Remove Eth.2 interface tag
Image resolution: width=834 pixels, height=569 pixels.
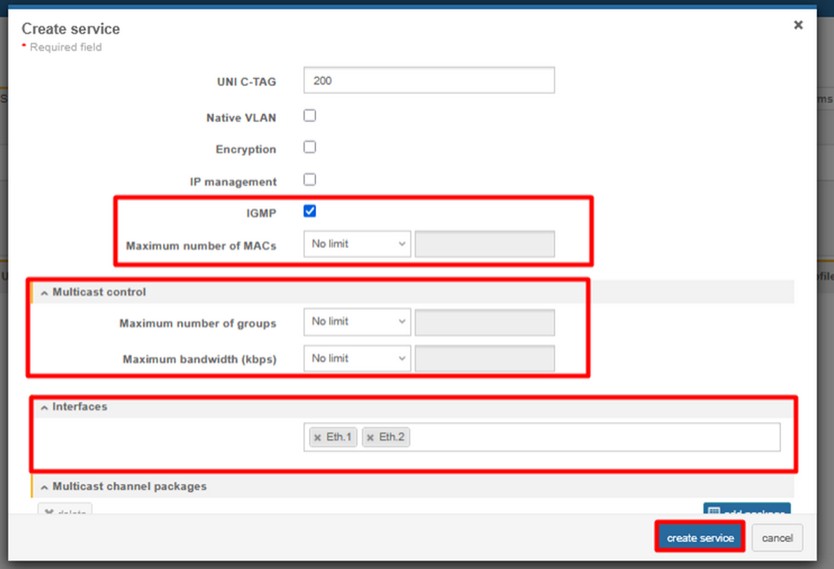coord(370,438)
